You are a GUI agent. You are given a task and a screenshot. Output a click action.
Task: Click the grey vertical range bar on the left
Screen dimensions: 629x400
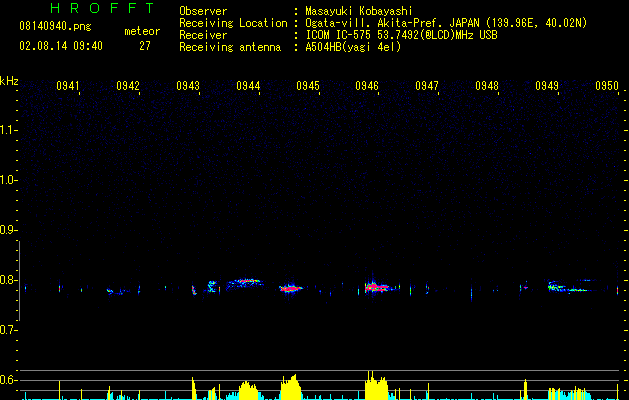(19, 280)
